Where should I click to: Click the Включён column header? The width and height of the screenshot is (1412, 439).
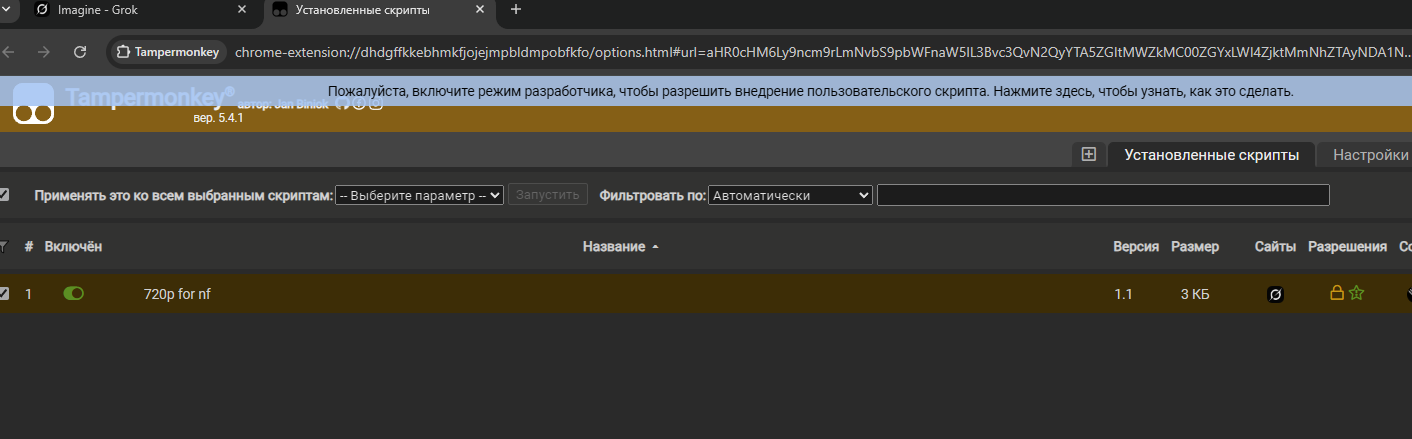click(x=73, y=247)
